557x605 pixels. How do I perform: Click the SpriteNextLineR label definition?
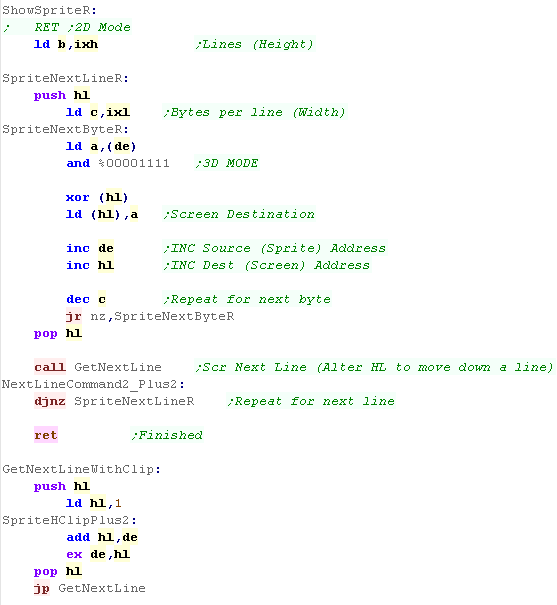pos(66,78)
